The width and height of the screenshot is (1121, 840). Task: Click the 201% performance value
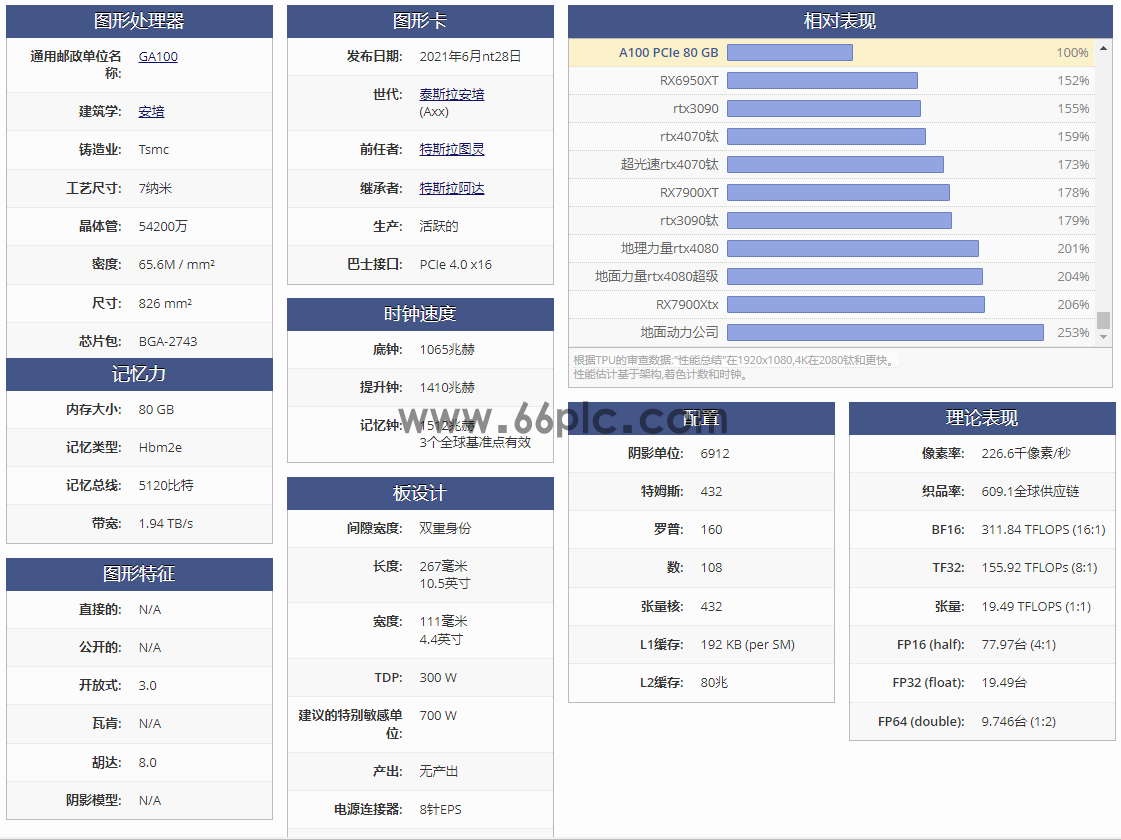click(x=1073, y=249)
